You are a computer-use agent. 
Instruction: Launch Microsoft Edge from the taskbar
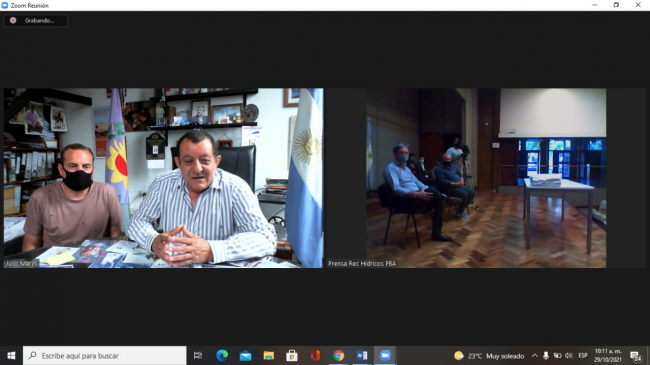[x=222, y=355]
